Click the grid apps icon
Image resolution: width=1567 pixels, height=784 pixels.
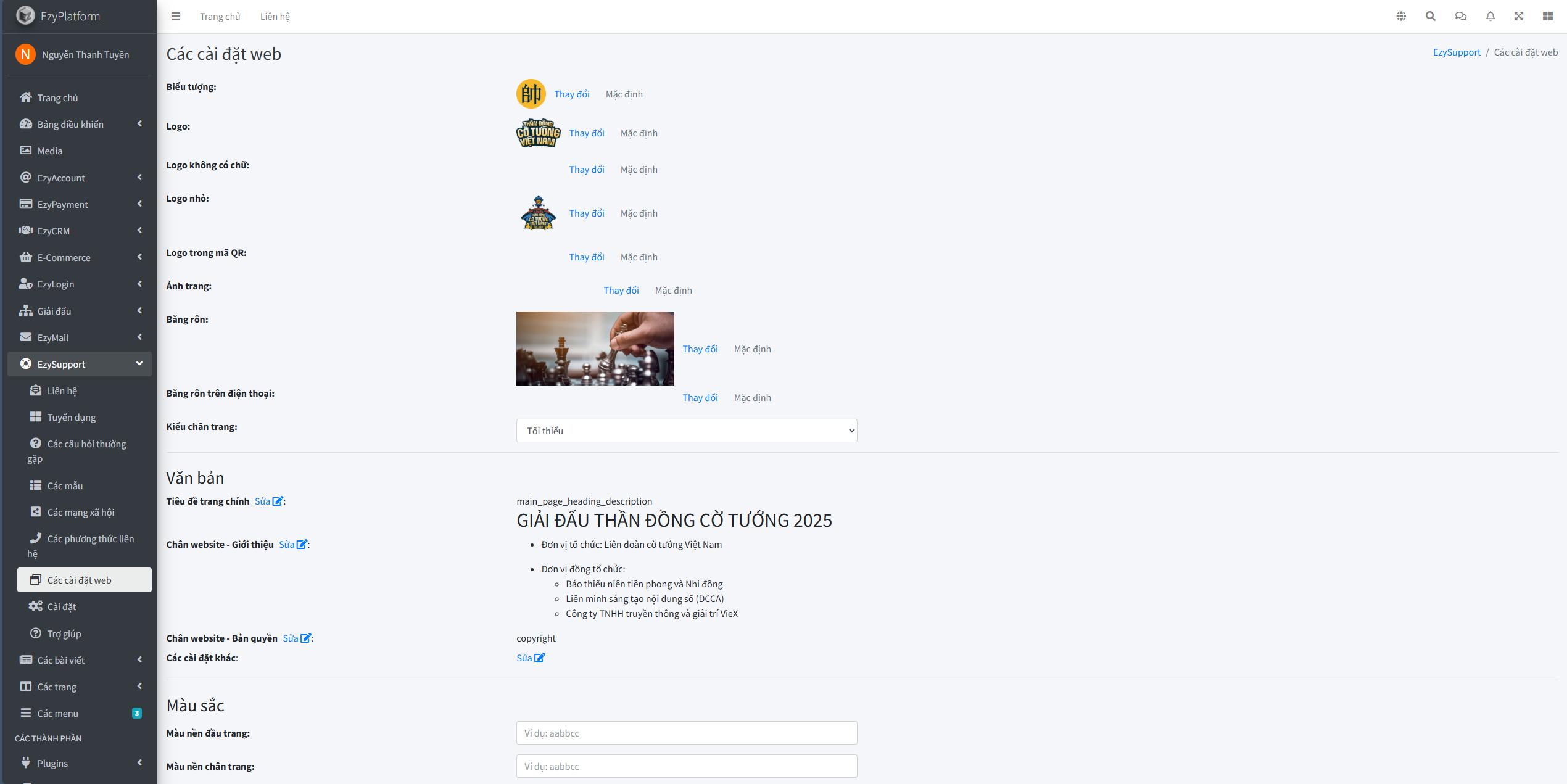(x=1548, y=16)
